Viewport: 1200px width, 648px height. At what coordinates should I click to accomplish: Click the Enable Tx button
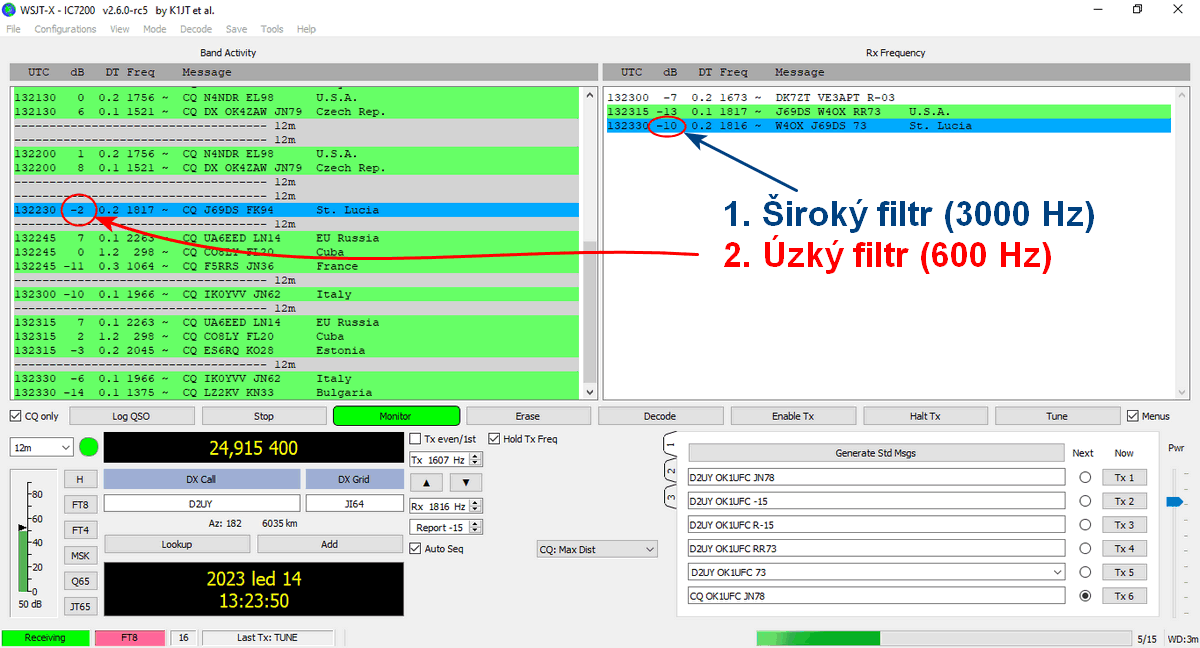tap(793, 416)
